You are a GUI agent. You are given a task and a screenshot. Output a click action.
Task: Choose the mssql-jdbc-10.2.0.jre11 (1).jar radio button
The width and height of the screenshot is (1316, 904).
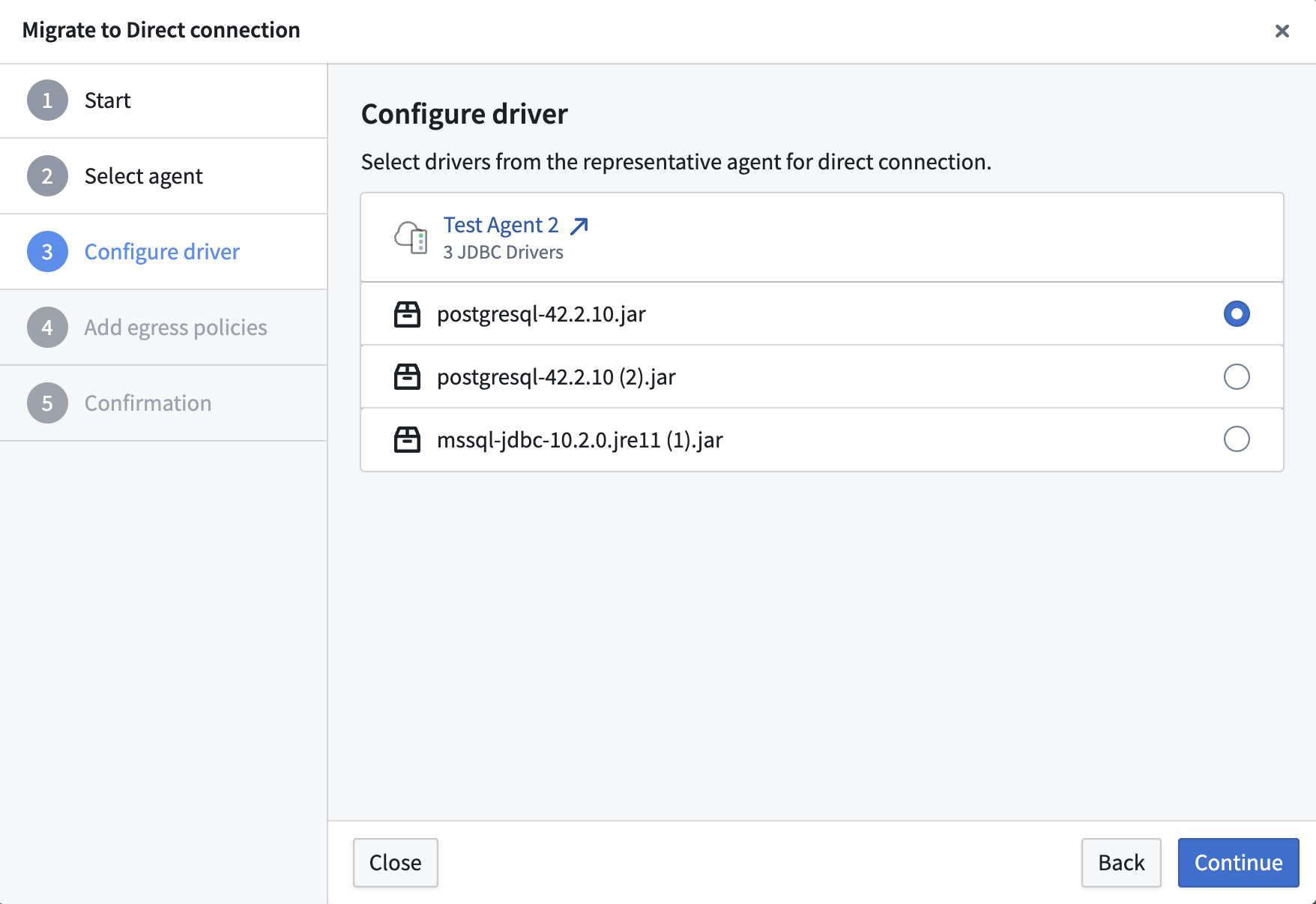pyautogui.click(x=1236, y=439)
